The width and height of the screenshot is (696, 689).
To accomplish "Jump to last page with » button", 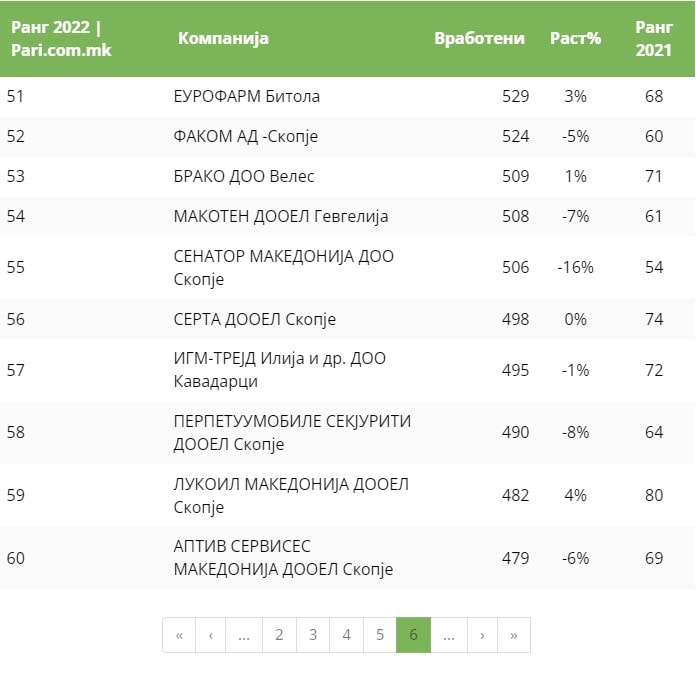I will [514, 635].
